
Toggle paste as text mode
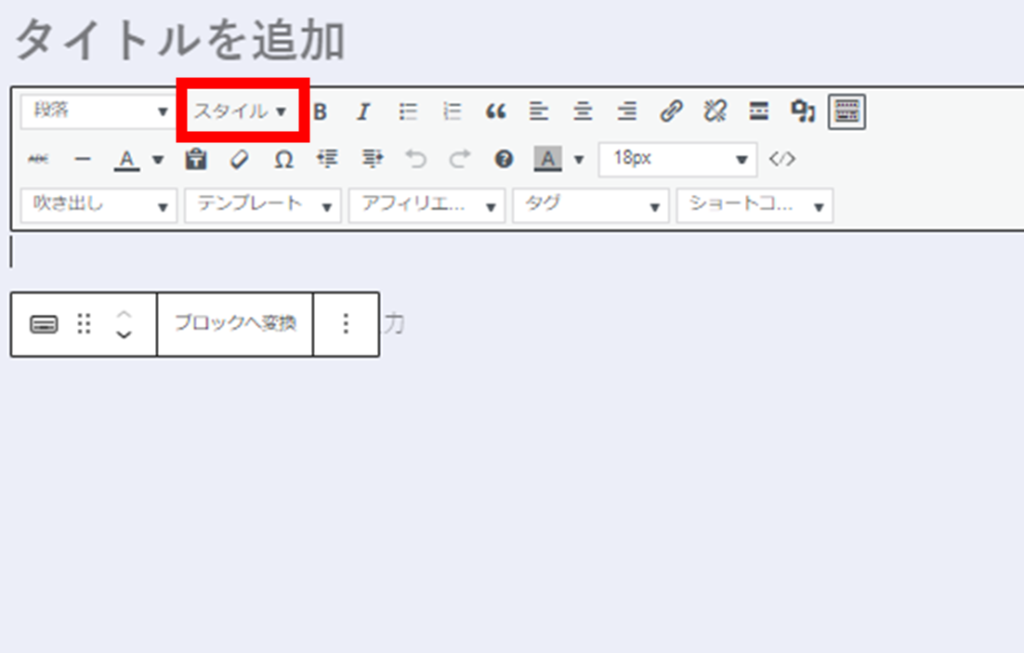pyautogui.click(x=196, y=159)
